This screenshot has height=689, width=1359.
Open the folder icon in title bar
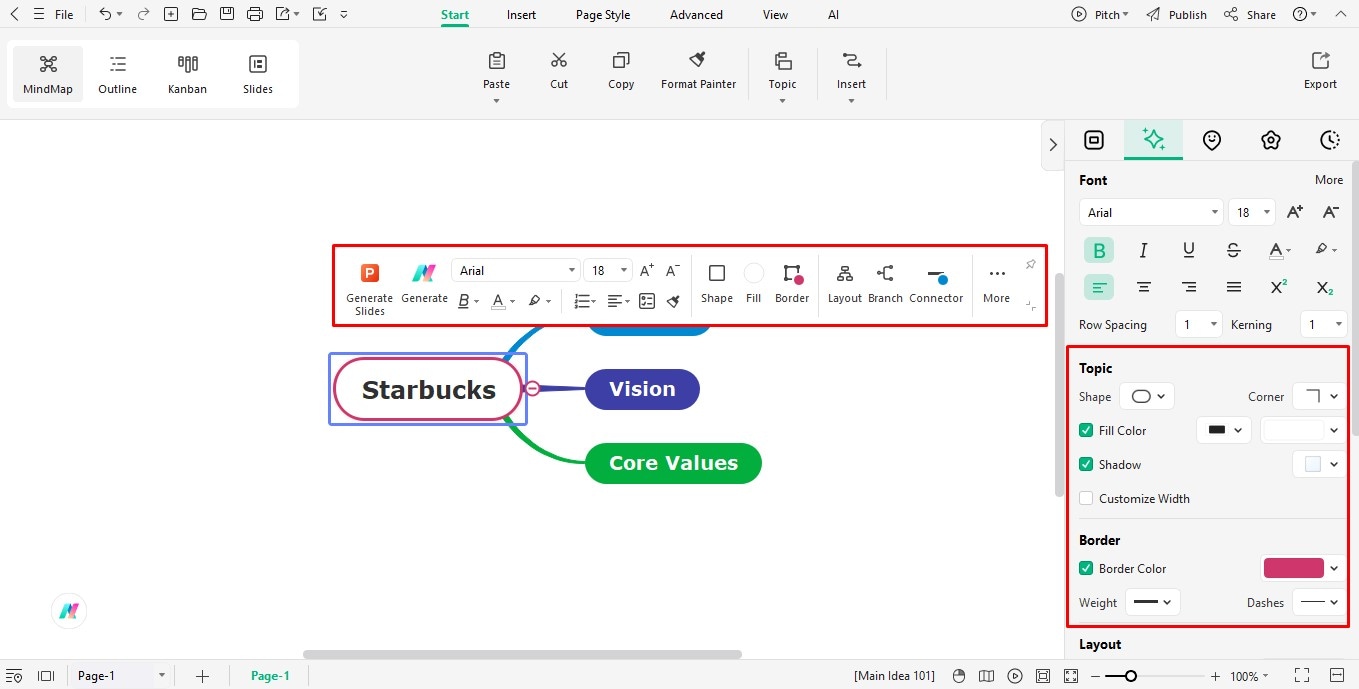[x=199, y=14]
